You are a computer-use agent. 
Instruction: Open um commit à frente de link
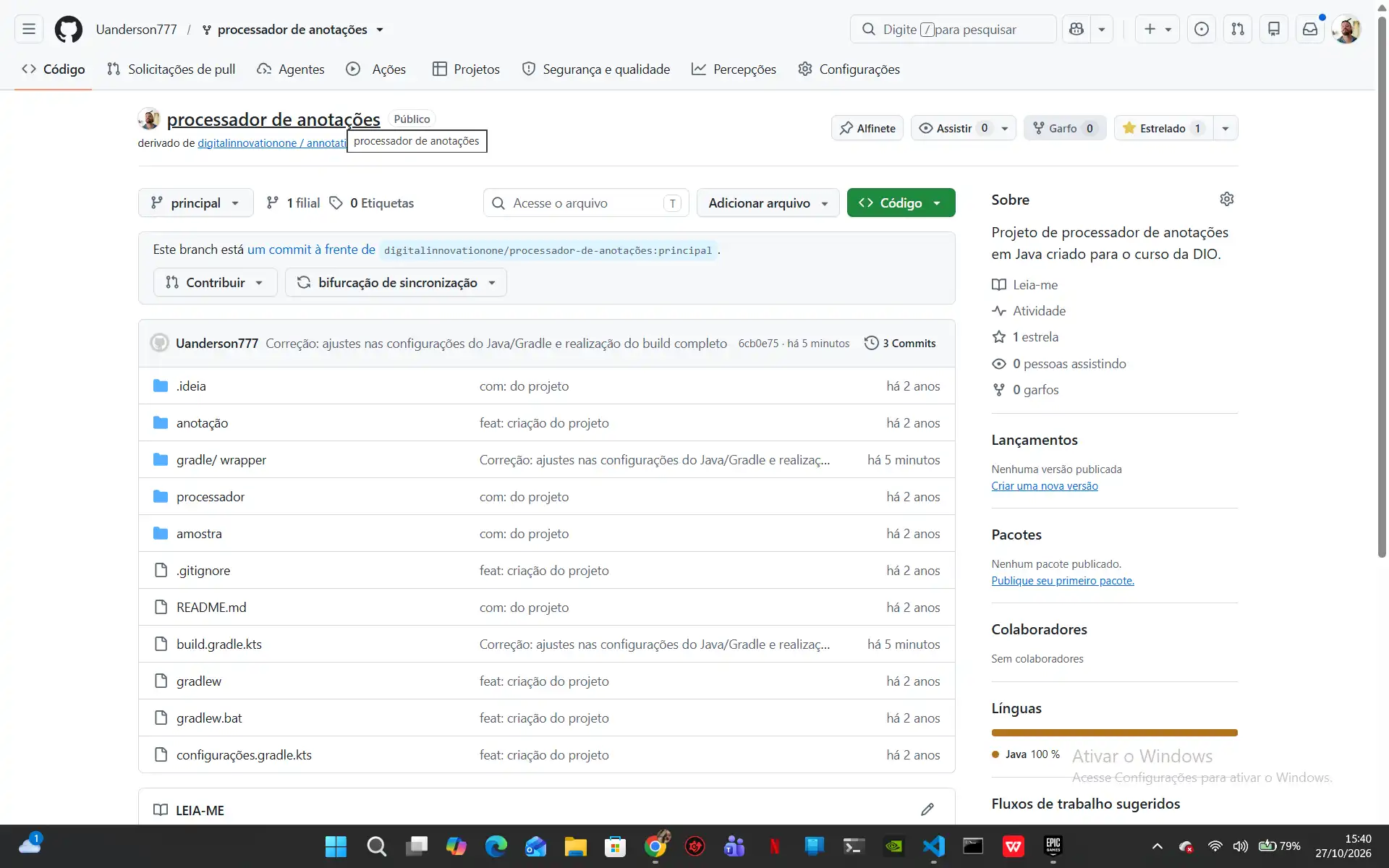[x=311, y=250]
